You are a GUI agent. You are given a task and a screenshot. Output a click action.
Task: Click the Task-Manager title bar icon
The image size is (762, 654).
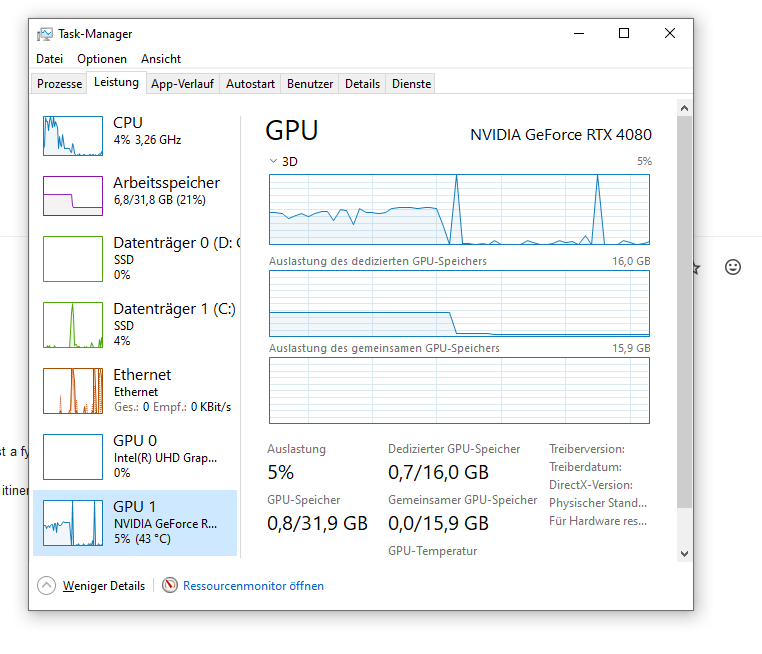(45, 34)
